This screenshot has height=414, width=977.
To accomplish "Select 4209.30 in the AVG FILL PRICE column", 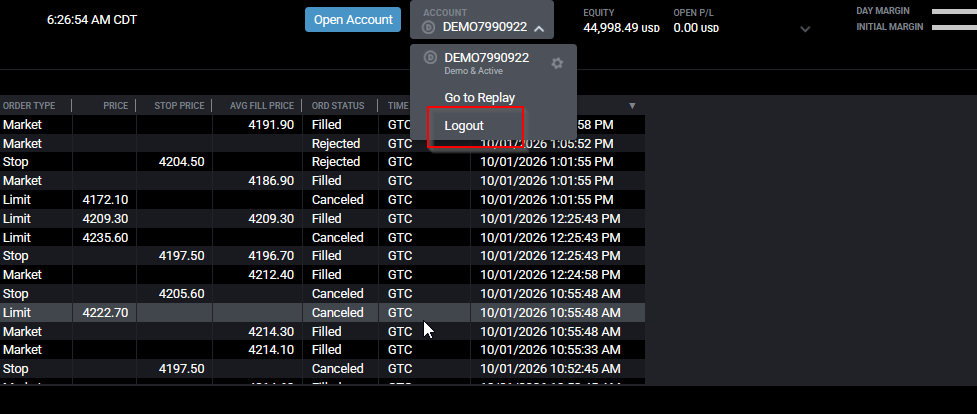I will point(271,218).
